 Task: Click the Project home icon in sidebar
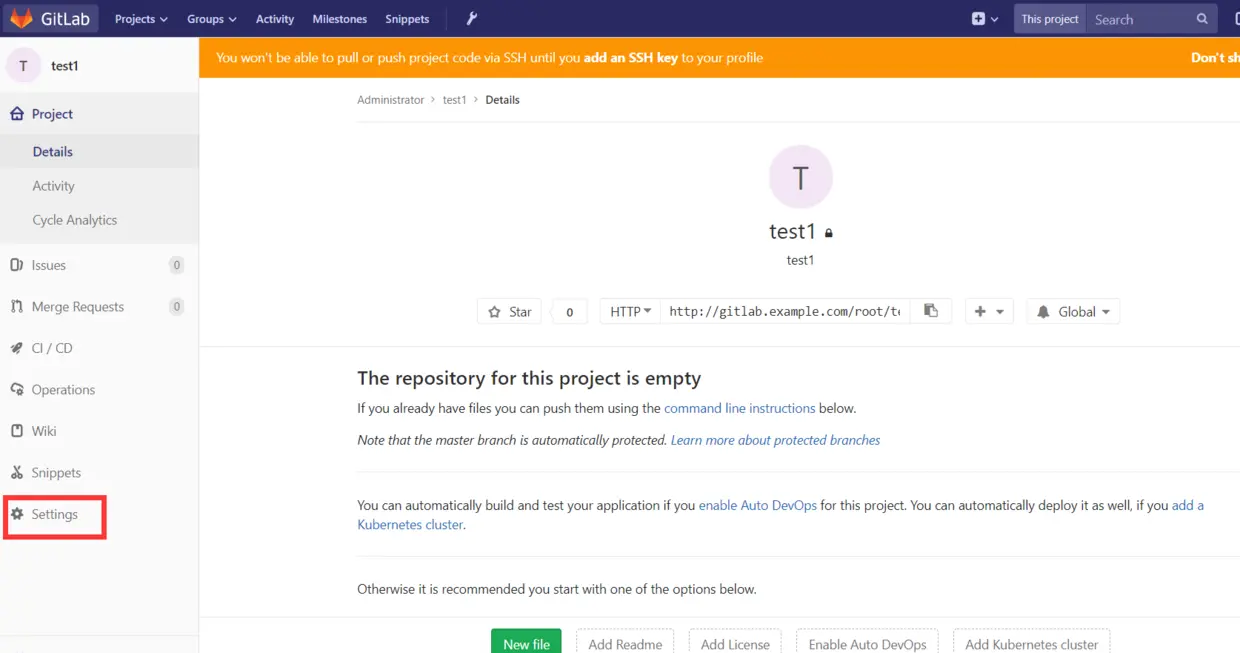coord(16,114)
